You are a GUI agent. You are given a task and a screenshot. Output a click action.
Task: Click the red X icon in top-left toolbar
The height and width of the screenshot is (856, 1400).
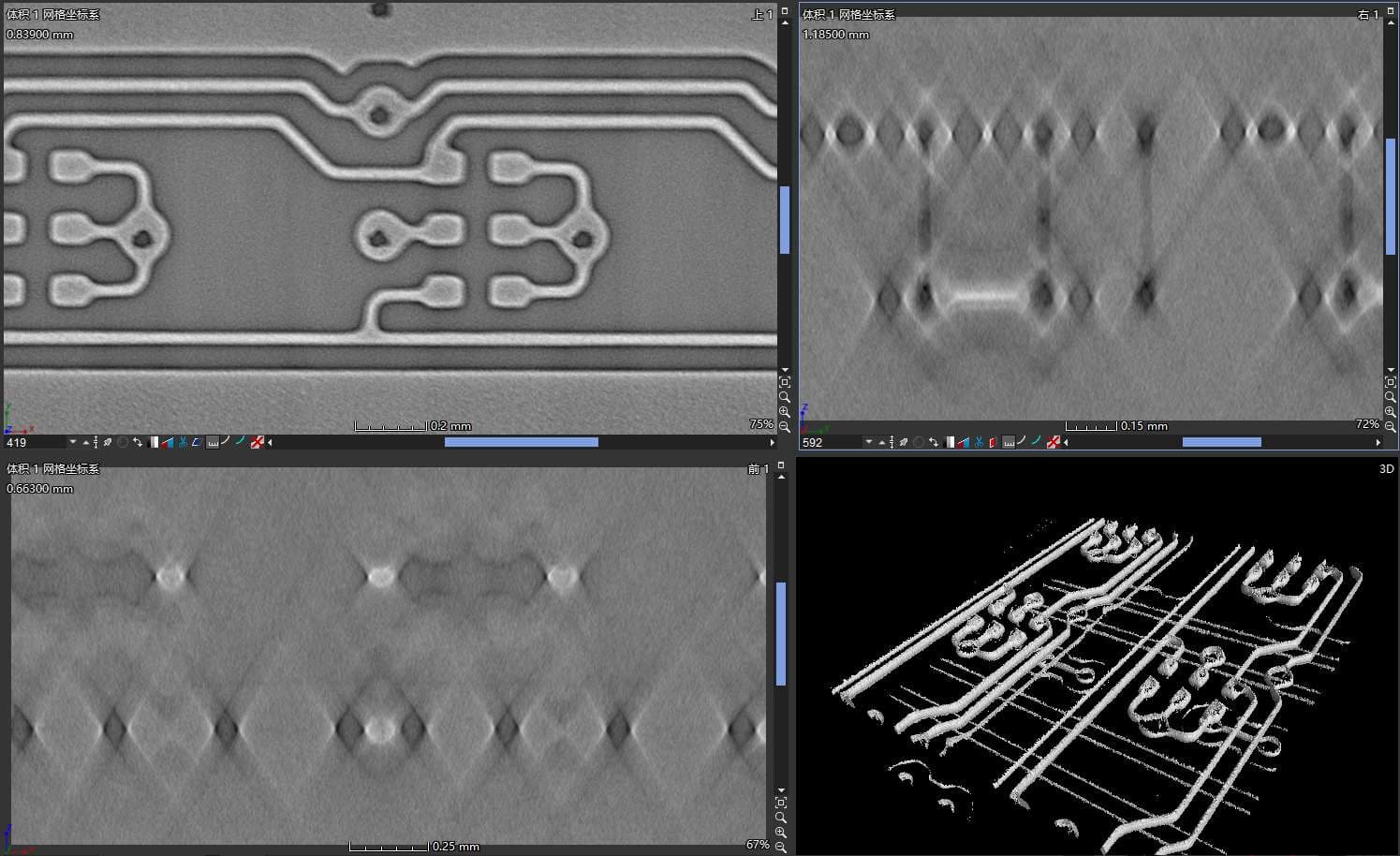[x=257, y=442]
